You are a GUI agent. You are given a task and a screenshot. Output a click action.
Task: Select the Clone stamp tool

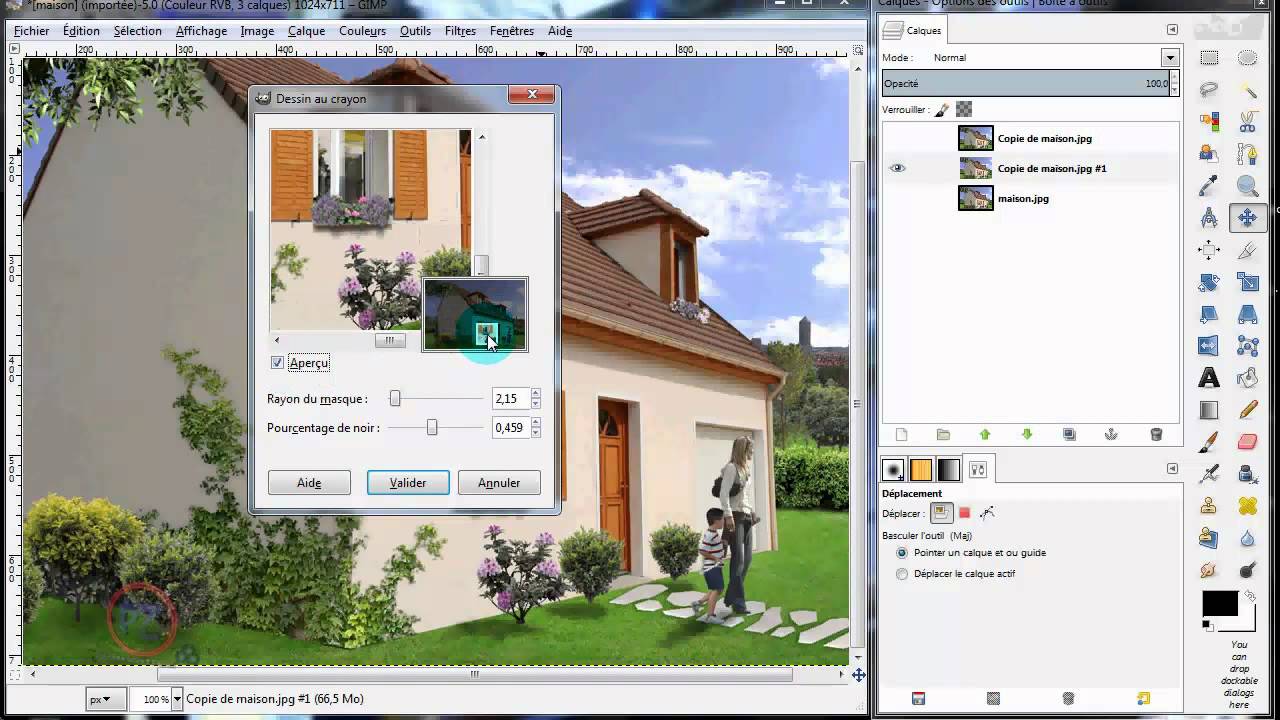[x=1209, y=506]
